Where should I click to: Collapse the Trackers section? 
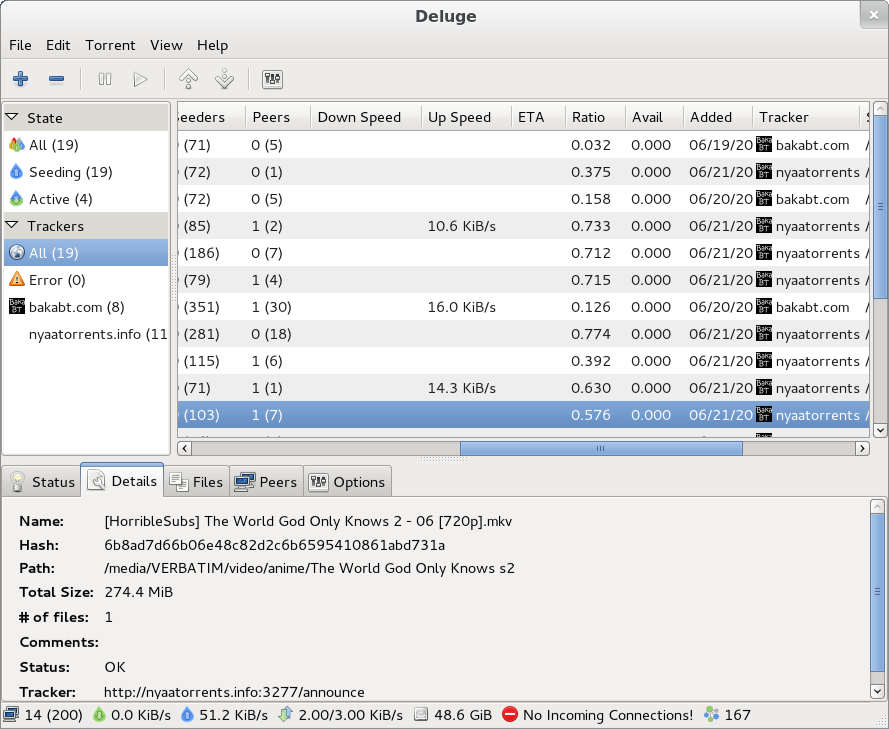12,226
